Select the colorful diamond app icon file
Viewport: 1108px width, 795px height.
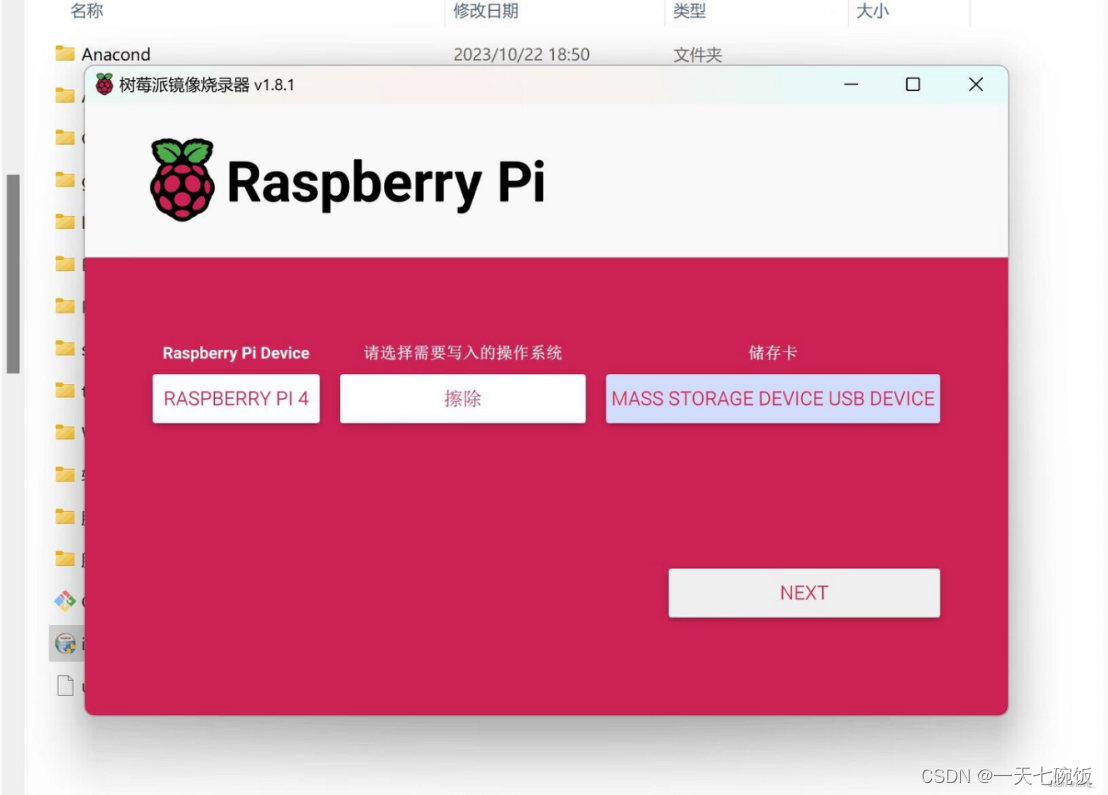[65, 601]
